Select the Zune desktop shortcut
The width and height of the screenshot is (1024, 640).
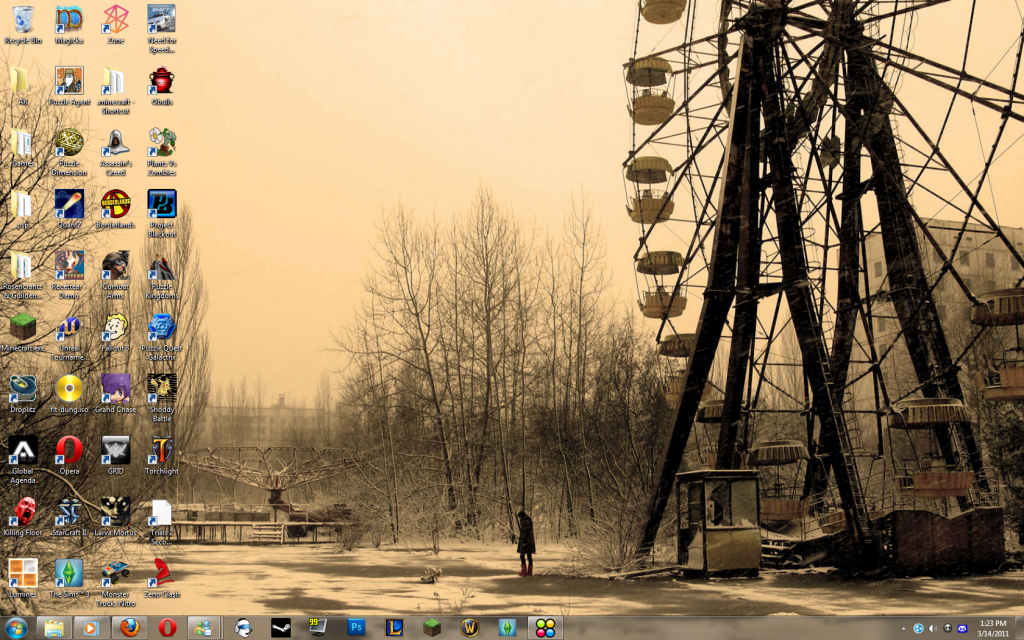115,20
